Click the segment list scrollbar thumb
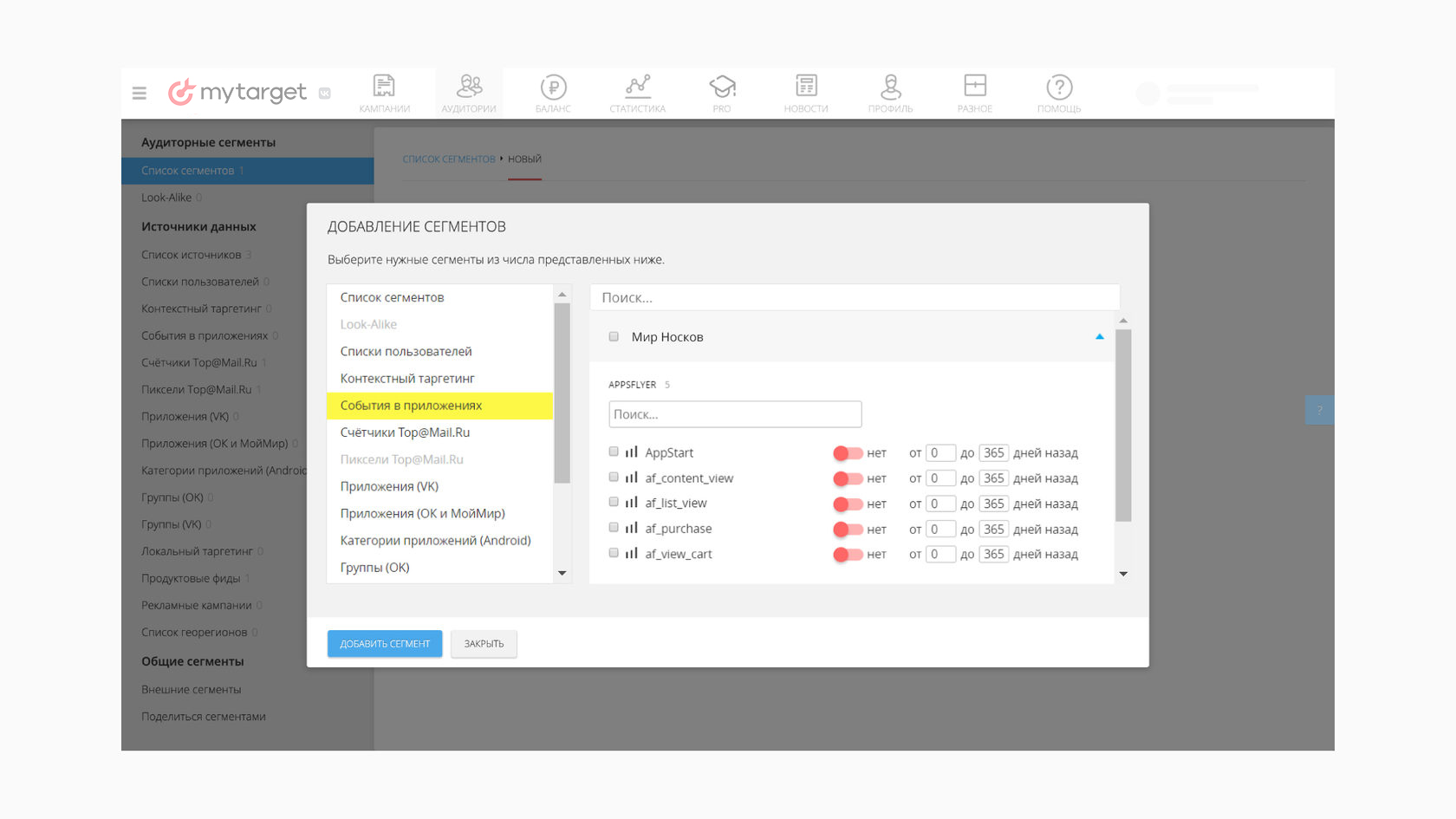Image resolution: width=1456 pixels, height=819 pixels. [x=562, y=393]
